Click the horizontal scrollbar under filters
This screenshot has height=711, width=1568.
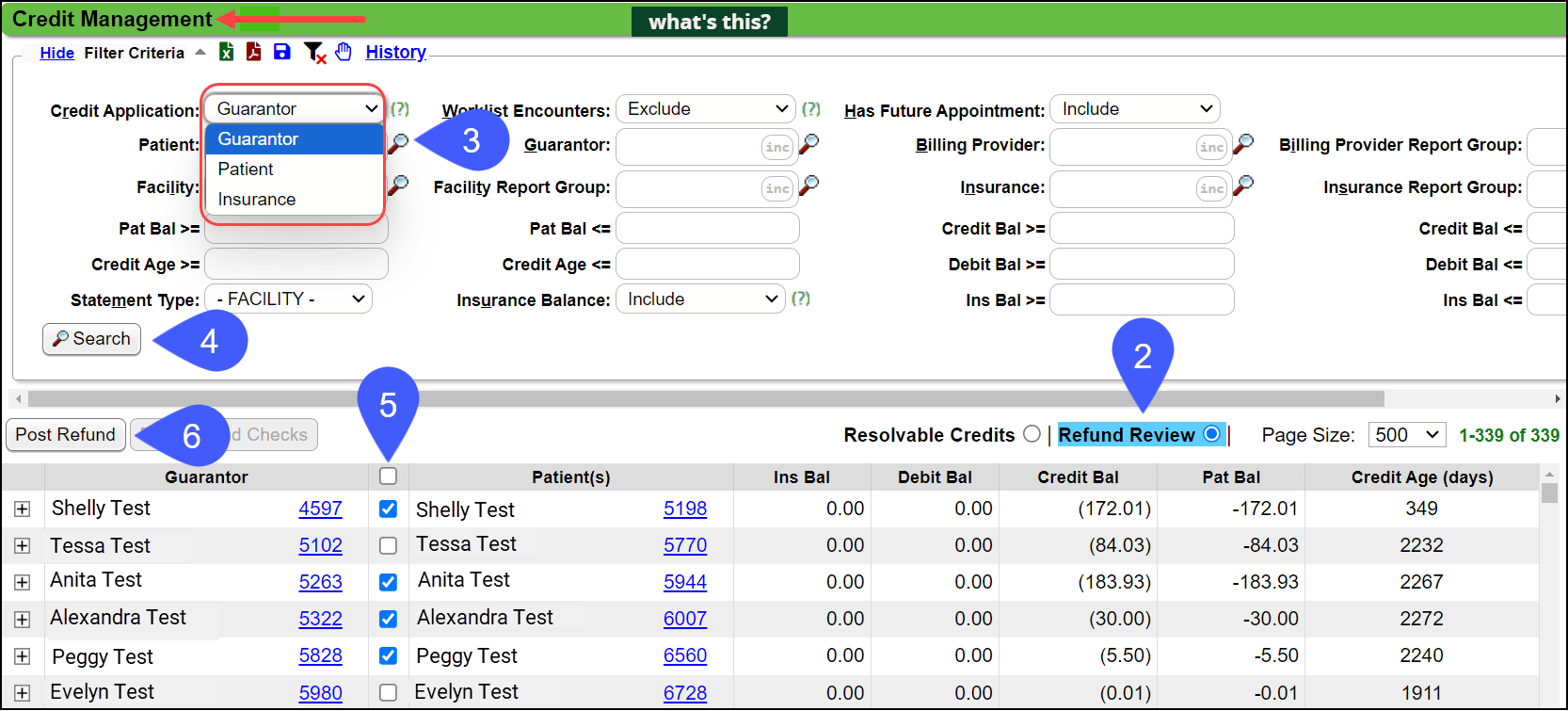(706, 398)
